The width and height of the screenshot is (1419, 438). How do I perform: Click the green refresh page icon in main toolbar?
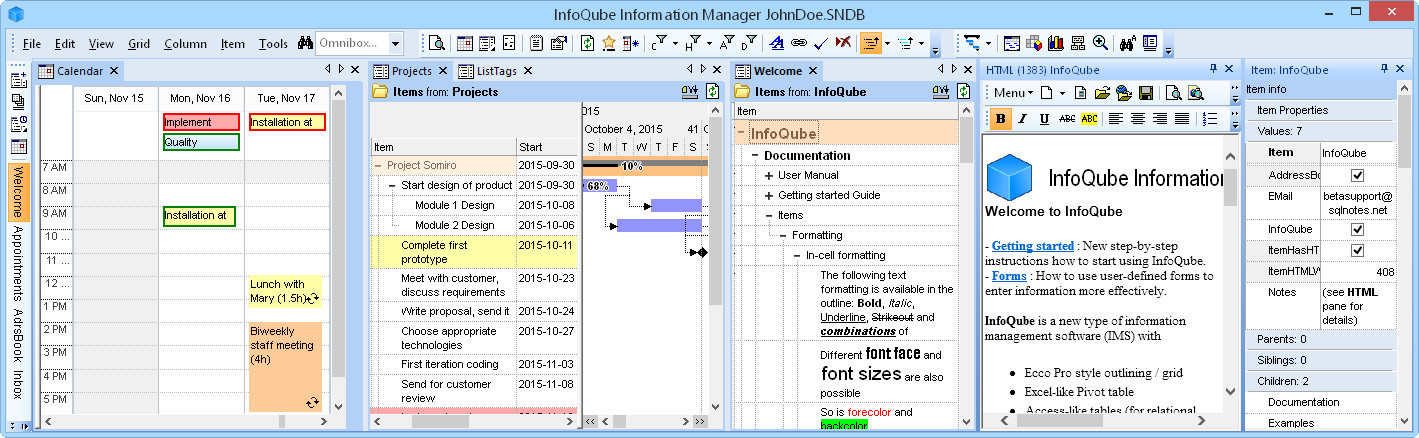click(588, 43)
